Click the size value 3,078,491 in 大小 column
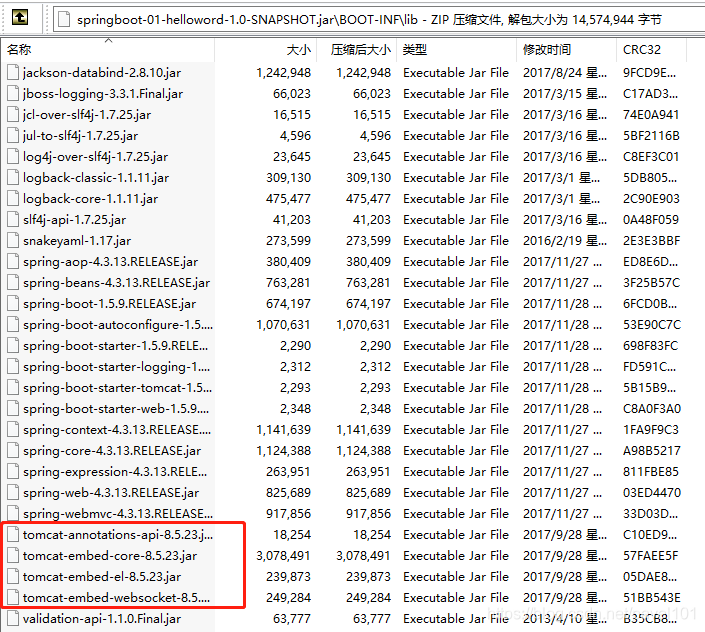This screenshot has height=632, width=705. [x=283, y=556]
